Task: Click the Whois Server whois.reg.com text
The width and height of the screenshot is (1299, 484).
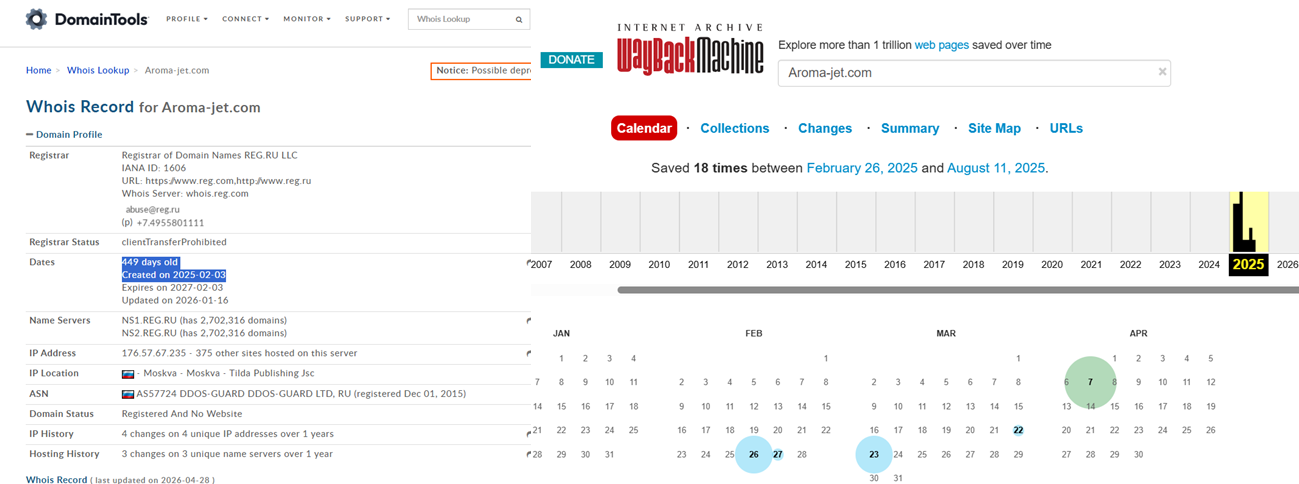Action: pos(185,193)
